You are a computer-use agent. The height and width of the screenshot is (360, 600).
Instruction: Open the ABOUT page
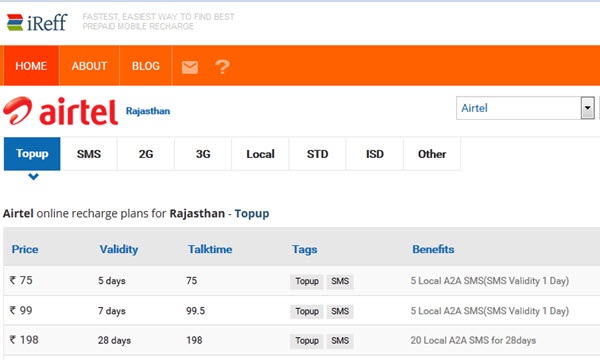(x=89, y=66)
